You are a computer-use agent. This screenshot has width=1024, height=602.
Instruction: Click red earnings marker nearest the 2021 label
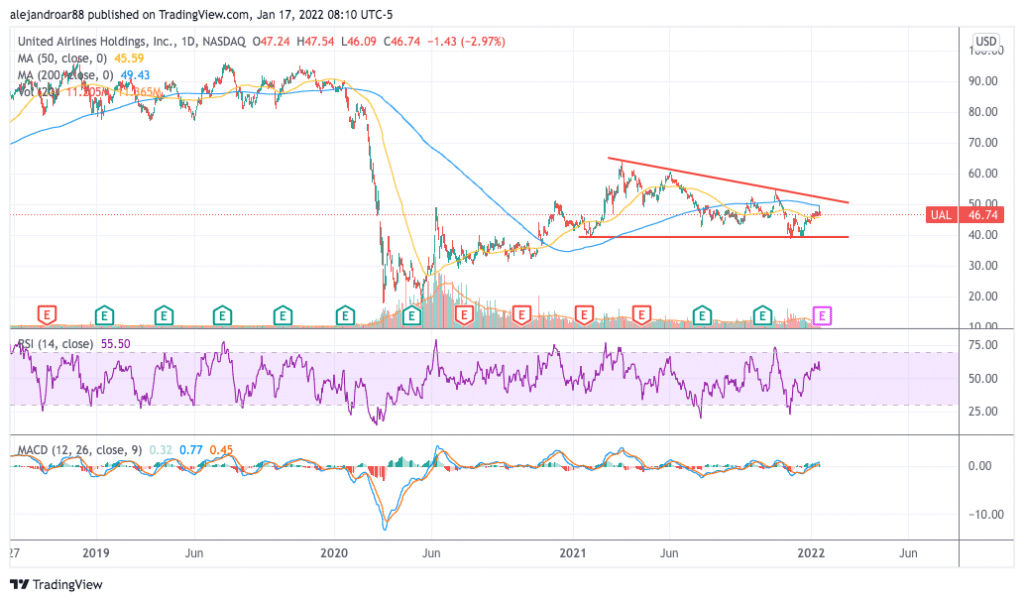tap(583, 316)
